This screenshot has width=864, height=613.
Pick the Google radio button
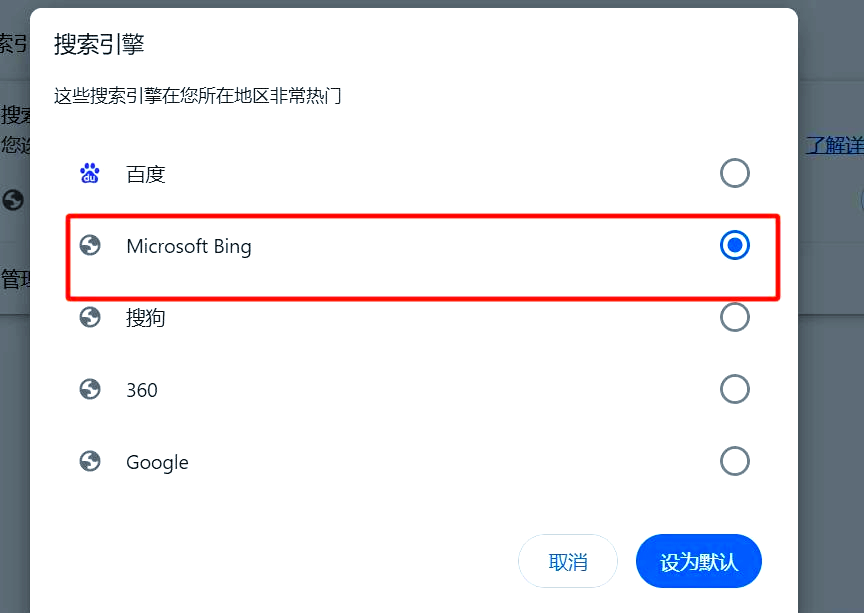point(735,461)
